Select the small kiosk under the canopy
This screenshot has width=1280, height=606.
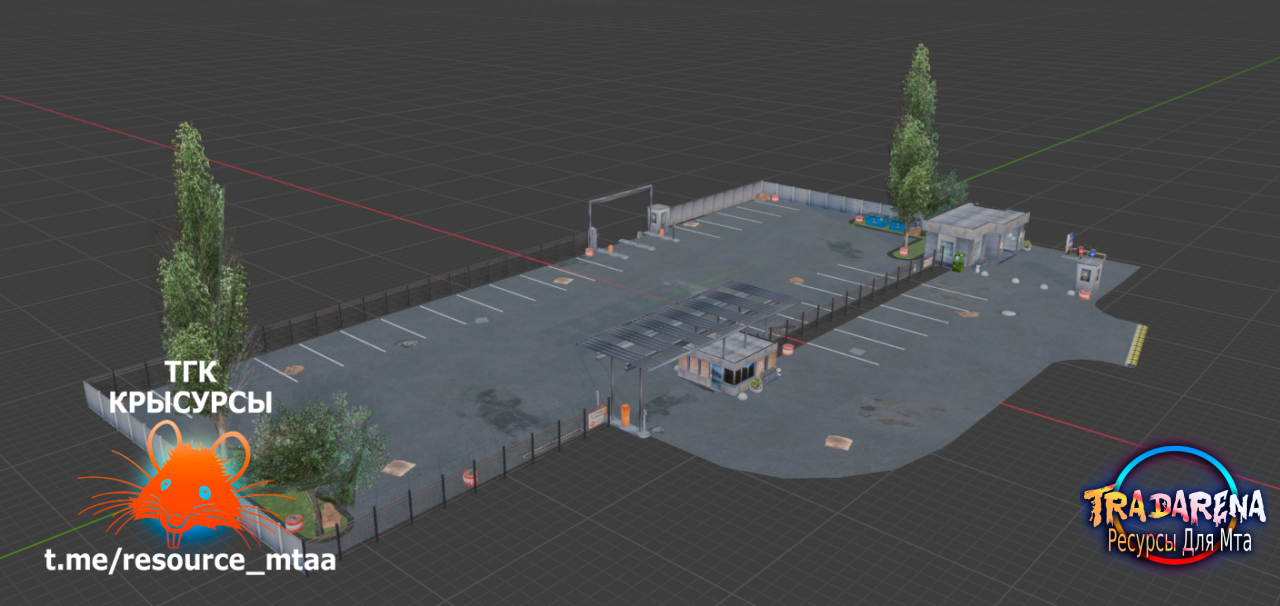coord(726,361)
